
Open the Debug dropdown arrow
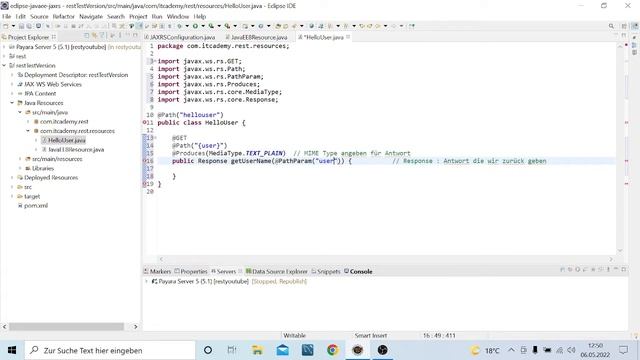tap(187, 26)
